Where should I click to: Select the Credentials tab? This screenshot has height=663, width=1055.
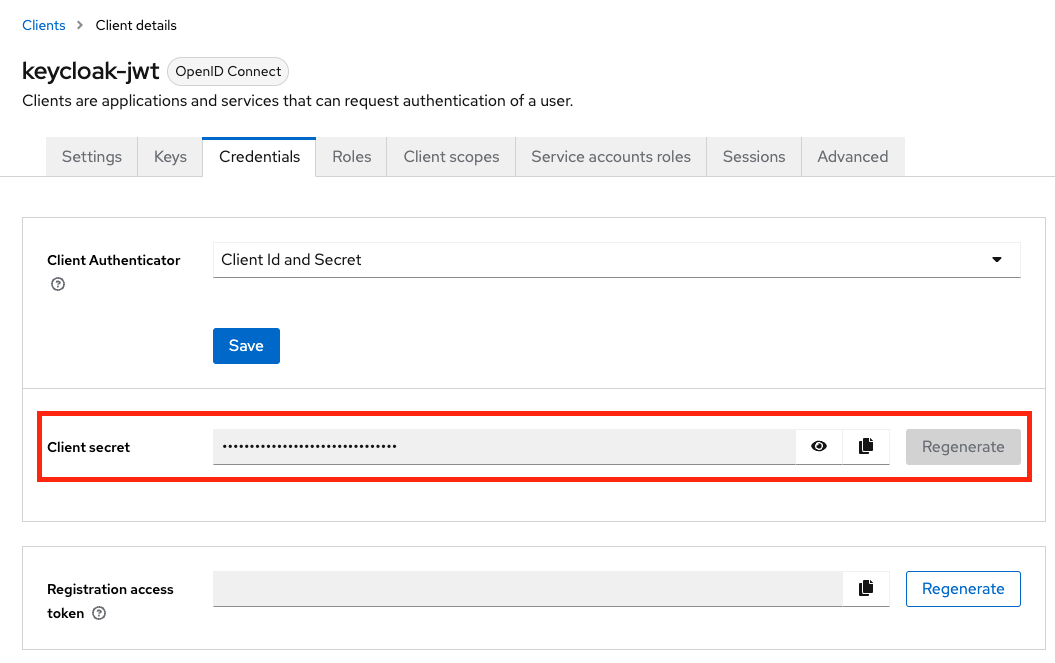259,157
